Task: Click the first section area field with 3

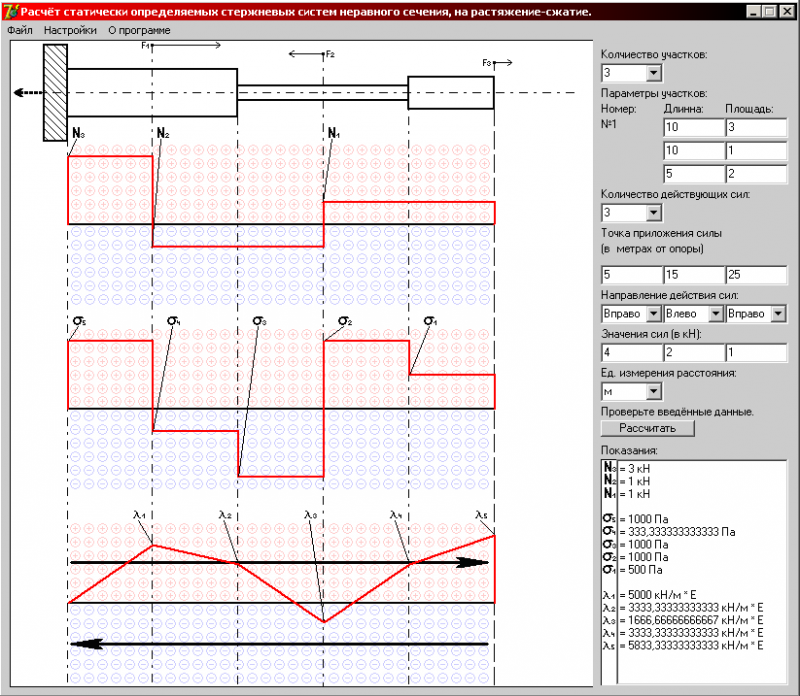Action: click(x=756, y=127)
